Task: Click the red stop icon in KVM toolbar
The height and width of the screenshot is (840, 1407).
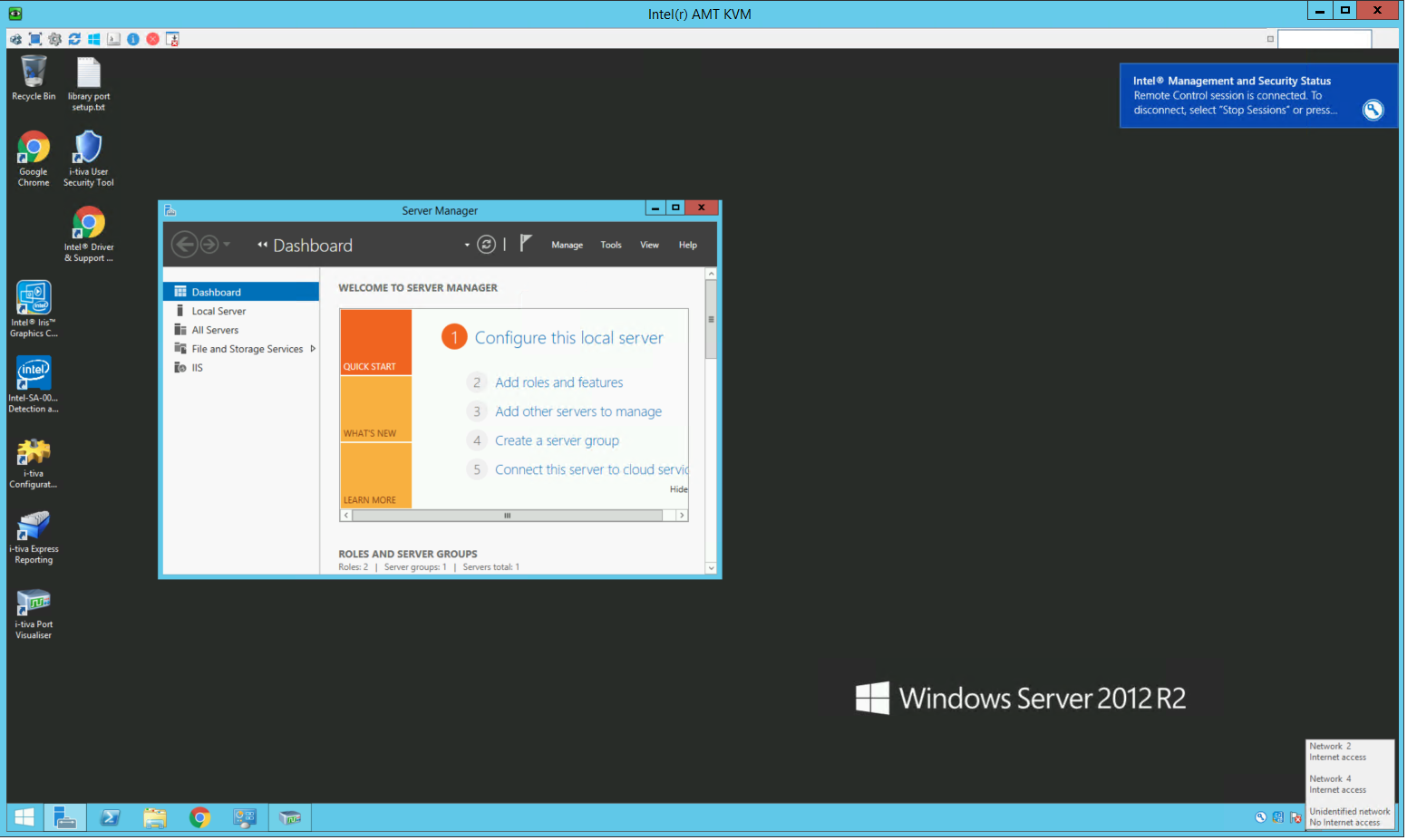Action: pyautogui.click(x=153, y=39)
